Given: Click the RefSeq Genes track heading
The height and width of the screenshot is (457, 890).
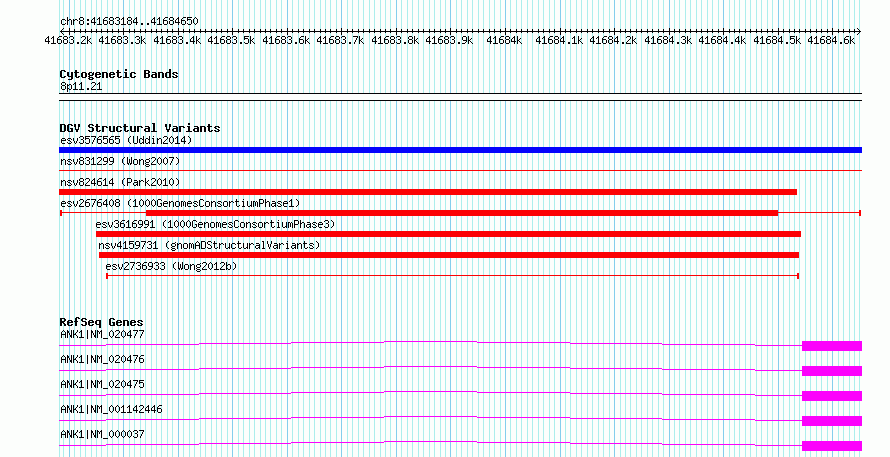Looking at the screenshot, I should pyautogui.click(x=101, y=322).
